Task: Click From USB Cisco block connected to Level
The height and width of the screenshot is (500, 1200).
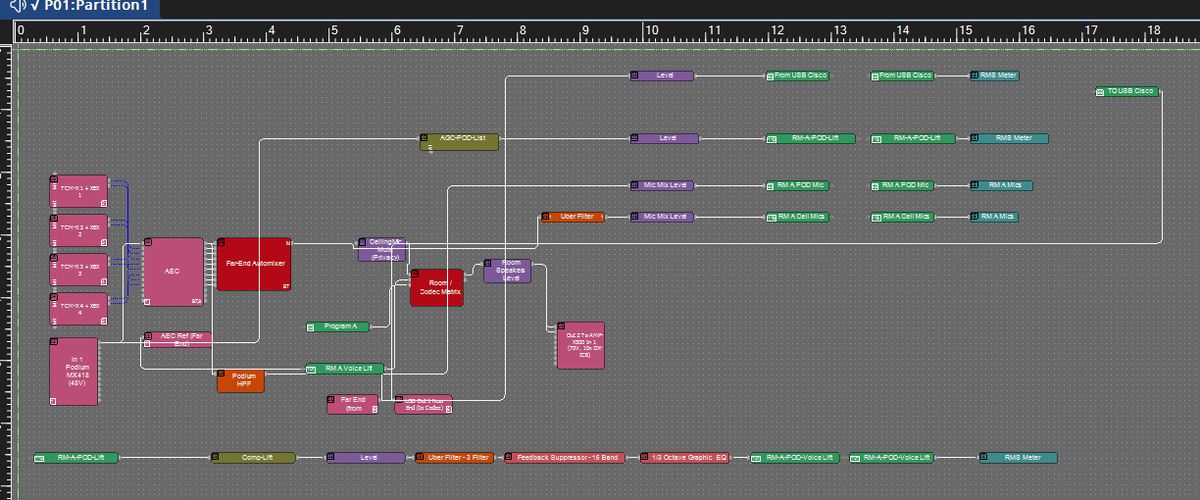Action: (798, 76)
